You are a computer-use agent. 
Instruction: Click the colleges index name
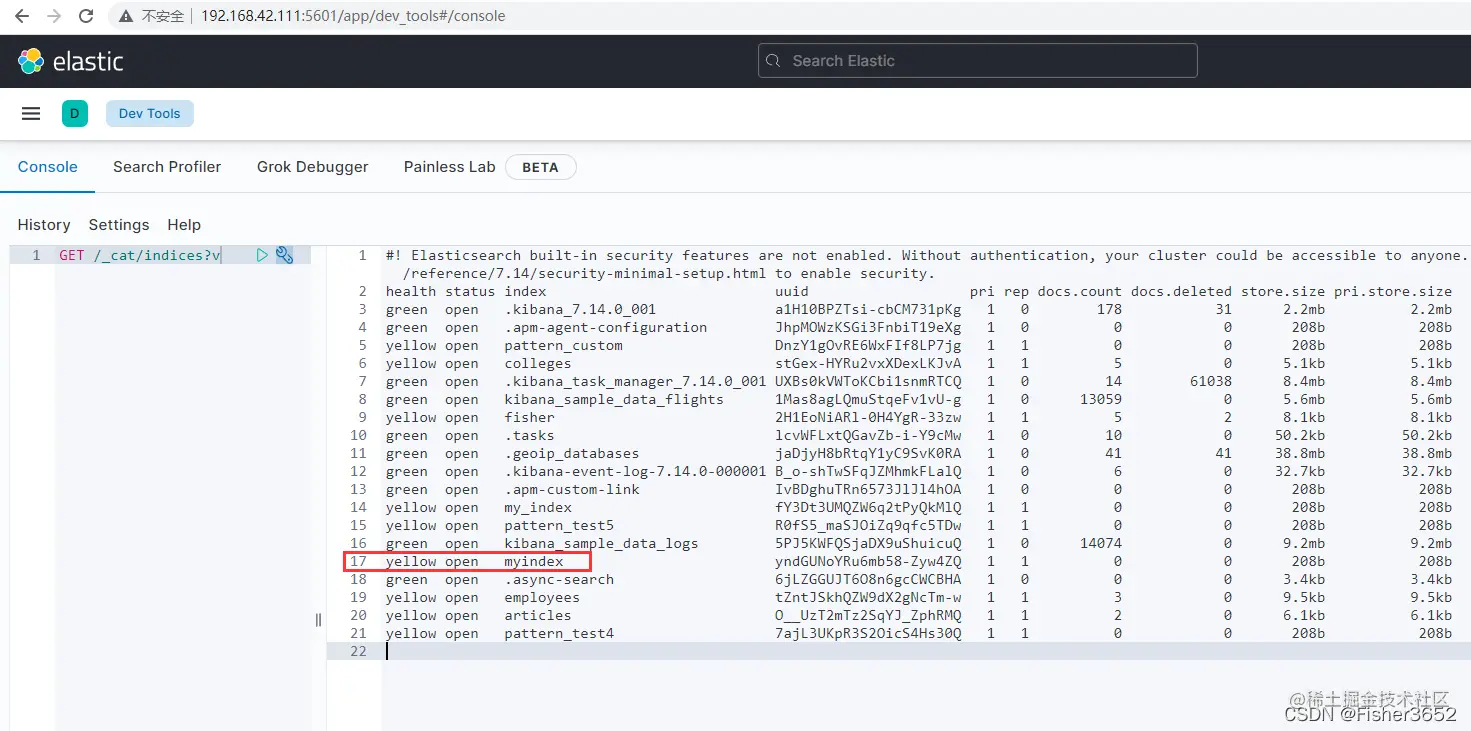[538, 363]
